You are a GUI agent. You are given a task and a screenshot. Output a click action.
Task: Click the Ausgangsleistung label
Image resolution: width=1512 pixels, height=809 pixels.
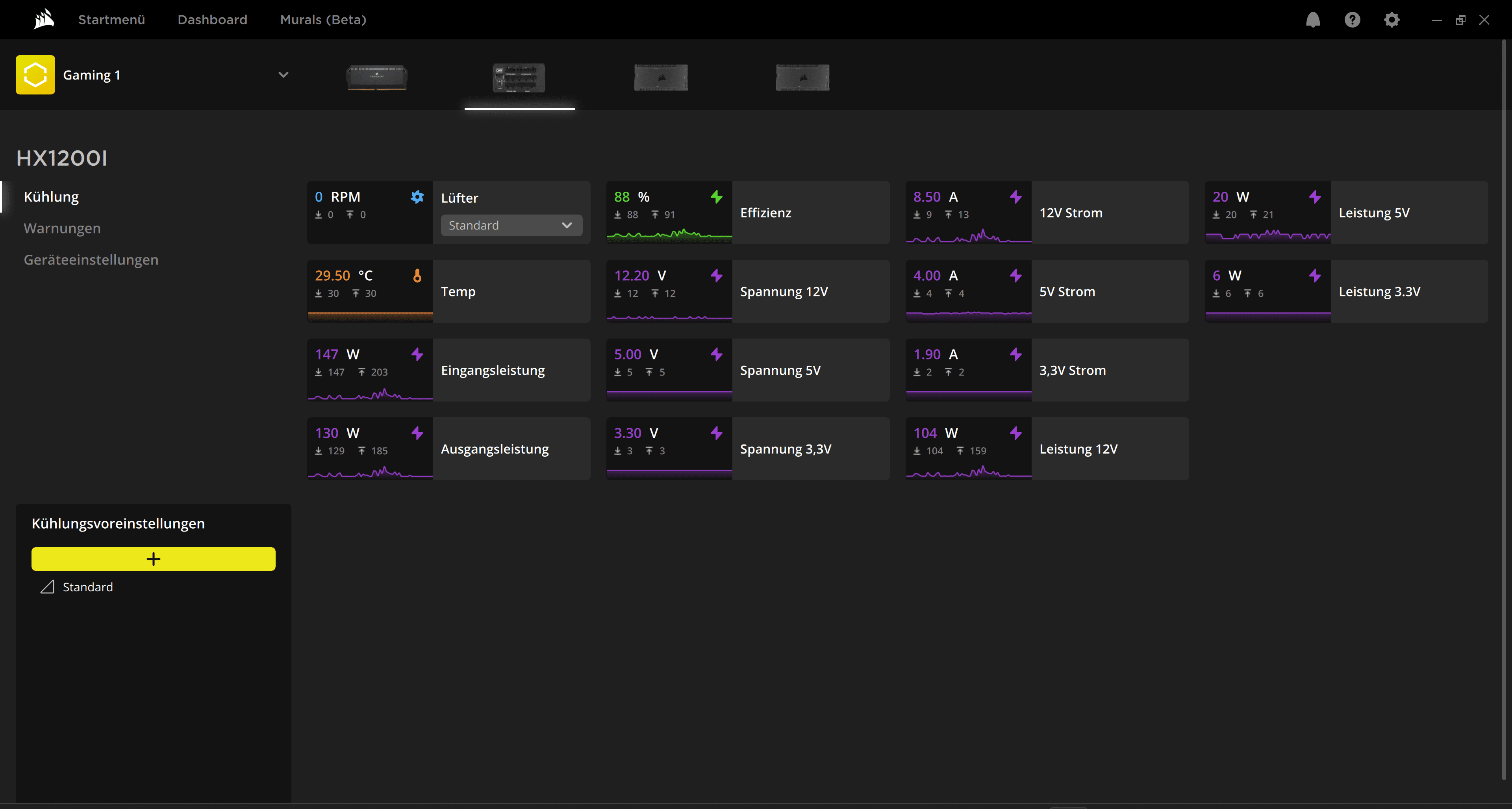pos(495,449)
